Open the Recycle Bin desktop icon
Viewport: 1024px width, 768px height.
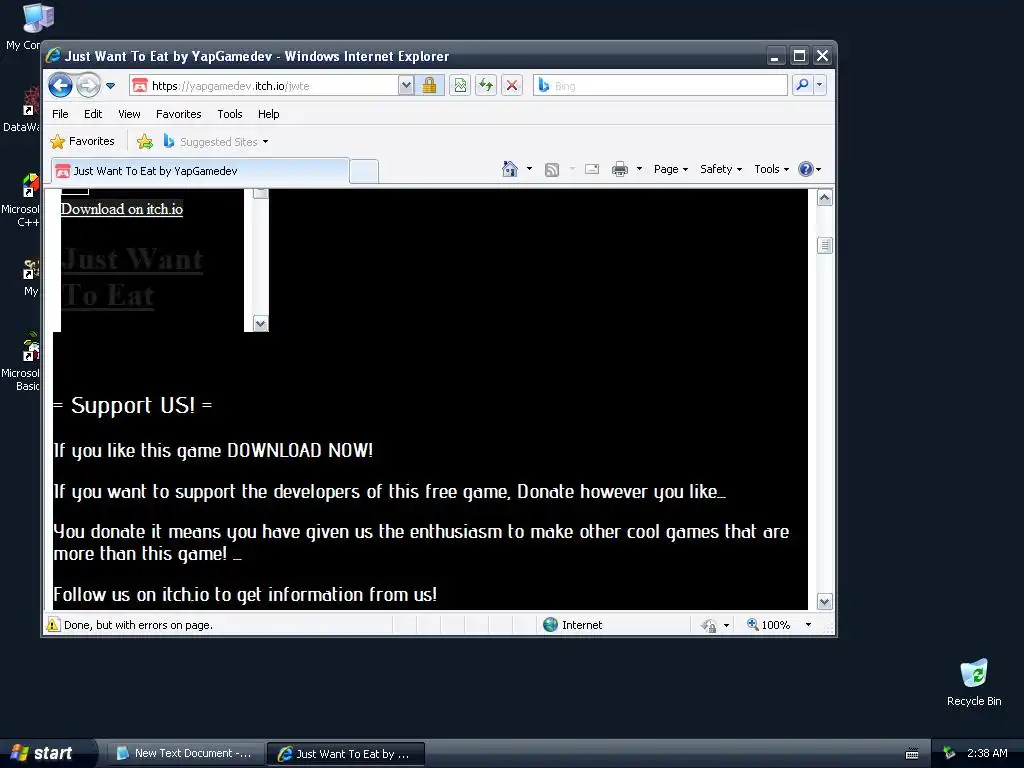pyautogui.click(x=974, y=682)
